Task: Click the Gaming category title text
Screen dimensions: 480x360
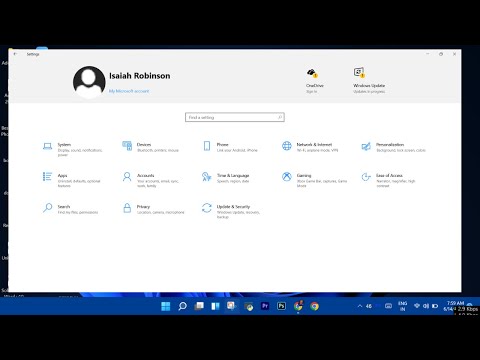Action: 304,176
